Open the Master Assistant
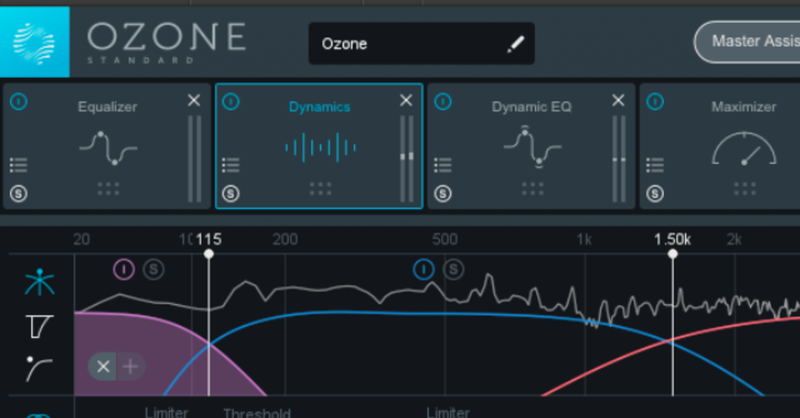This screenshot has height=418, width=800. [x=747, y=42]
